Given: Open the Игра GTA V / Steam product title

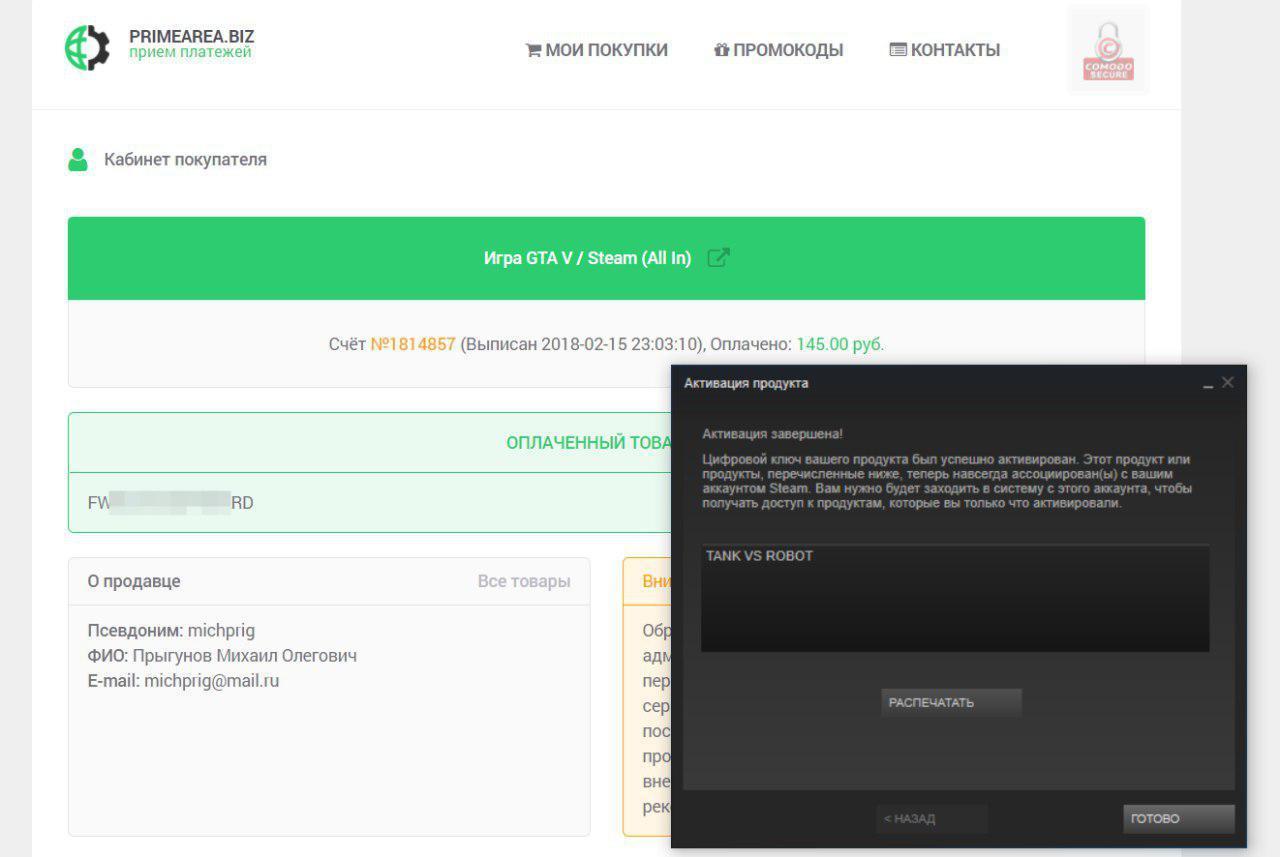Looking at the screenshot, I should [x=587, y=258].
